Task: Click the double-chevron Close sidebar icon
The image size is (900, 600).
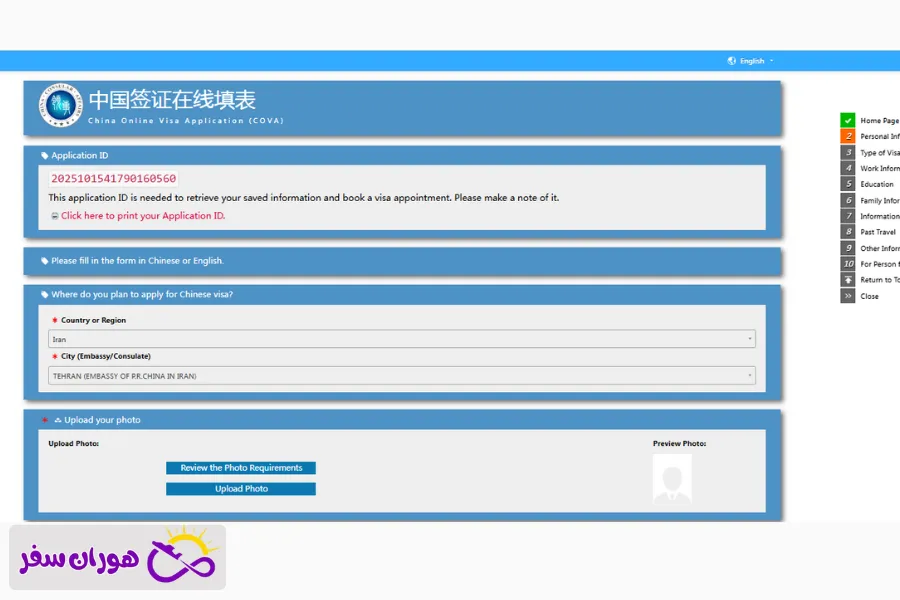Action: [x=848, y=296]
